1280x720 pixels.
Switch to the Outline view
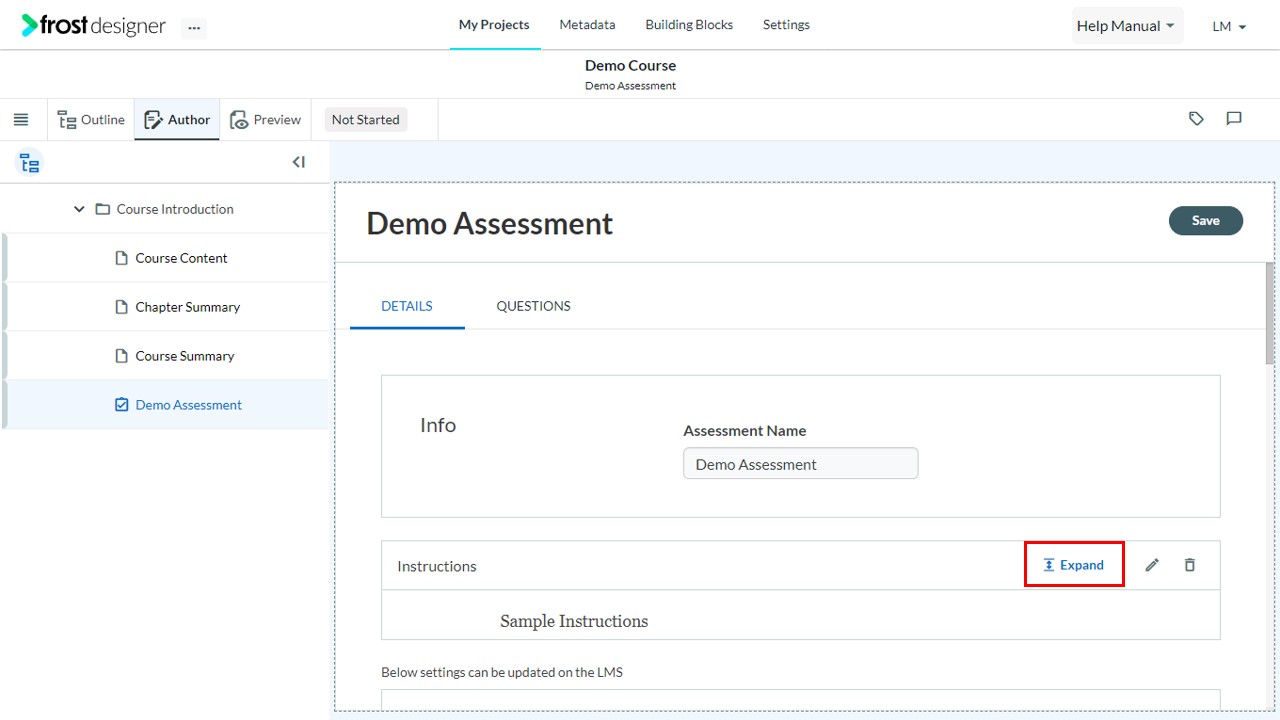pyautogui.click(x=91, y=120)
